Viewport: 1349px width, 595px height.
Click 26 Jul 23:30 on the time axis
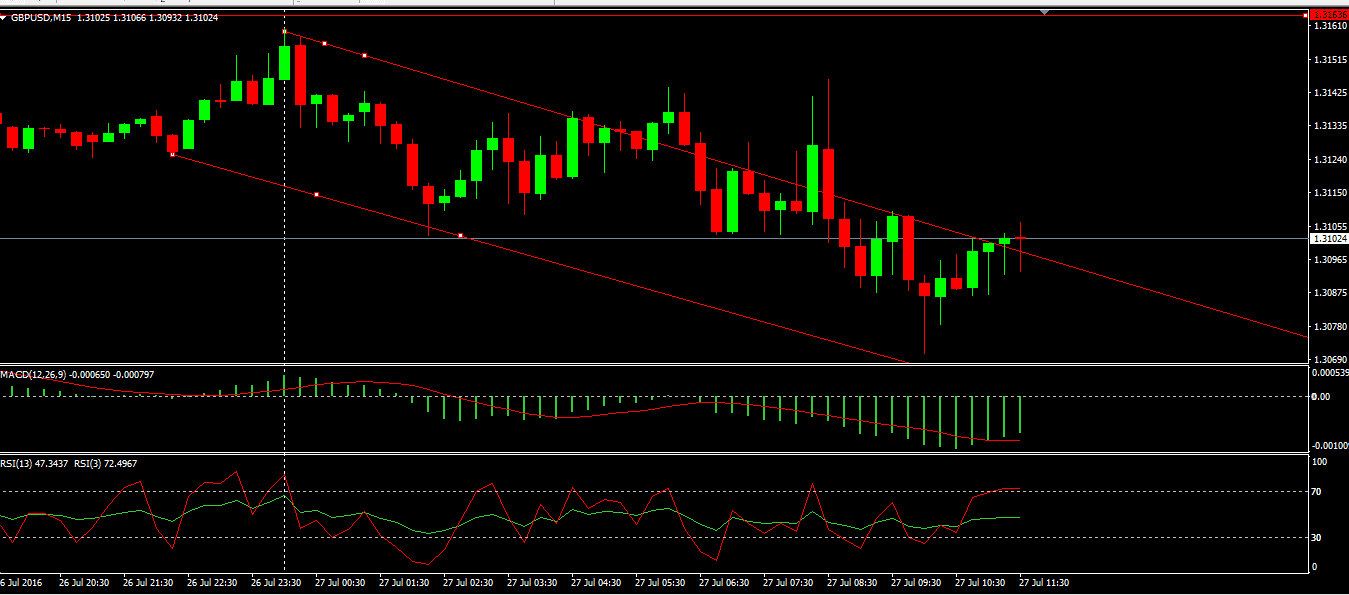click(x=276, y=582)
